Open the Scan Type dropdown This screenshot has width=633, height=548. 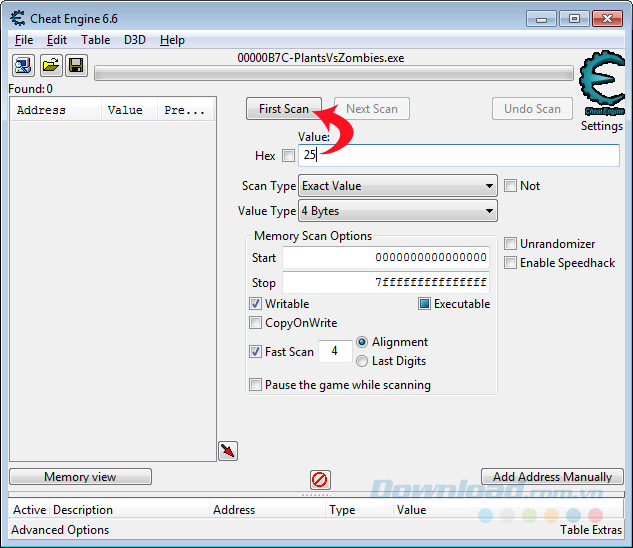click(398, 186)
